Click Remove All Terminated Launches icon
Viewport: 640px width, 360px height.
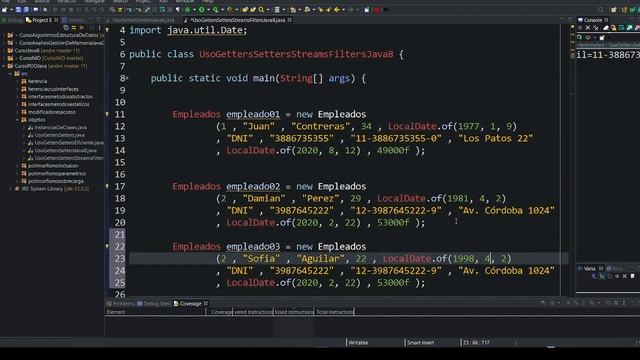click(596, 27)
